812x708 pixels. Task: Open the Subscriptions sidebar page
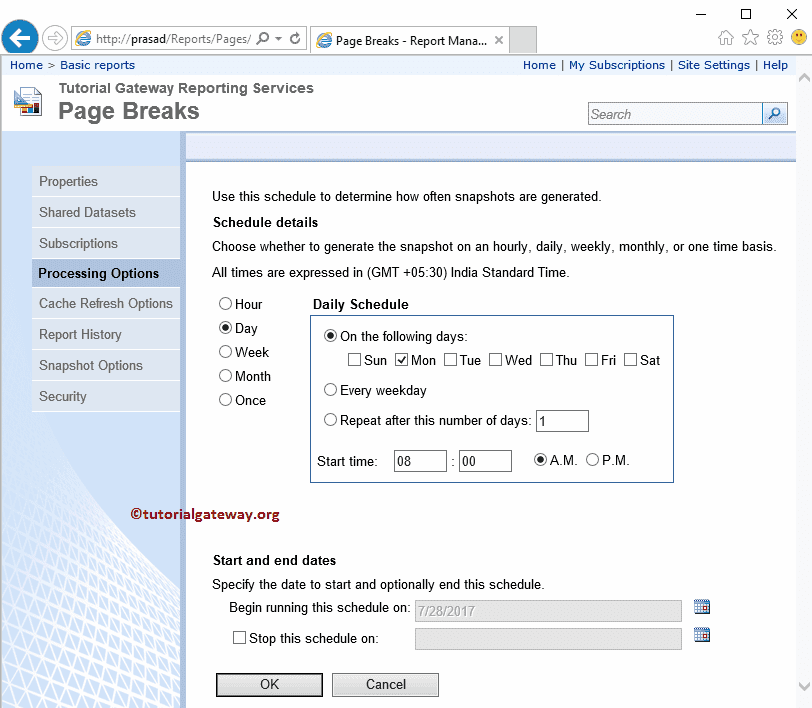pyautogui.click(x=106, y=243)
